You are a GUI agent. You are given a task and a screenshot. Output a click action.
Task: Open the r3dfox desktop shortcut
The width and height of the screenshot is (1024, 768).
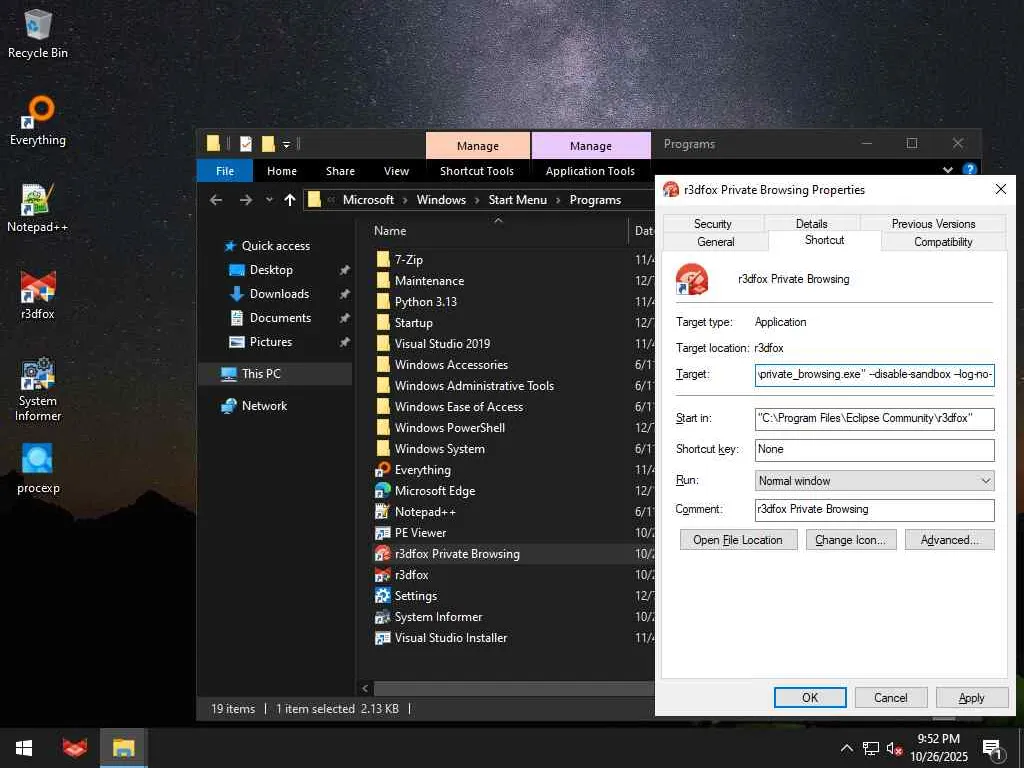[x=38, y=295]
